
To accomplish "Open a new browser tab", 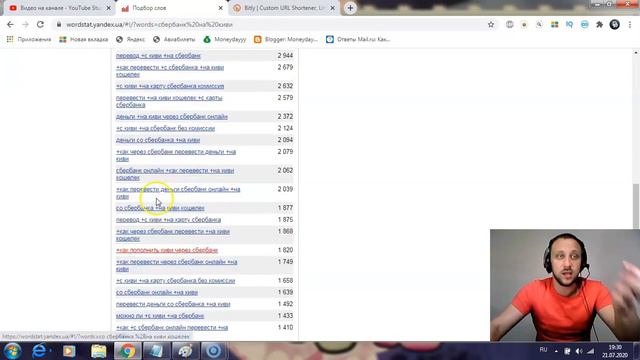I will pyautogui.click(x=350, y=8).
